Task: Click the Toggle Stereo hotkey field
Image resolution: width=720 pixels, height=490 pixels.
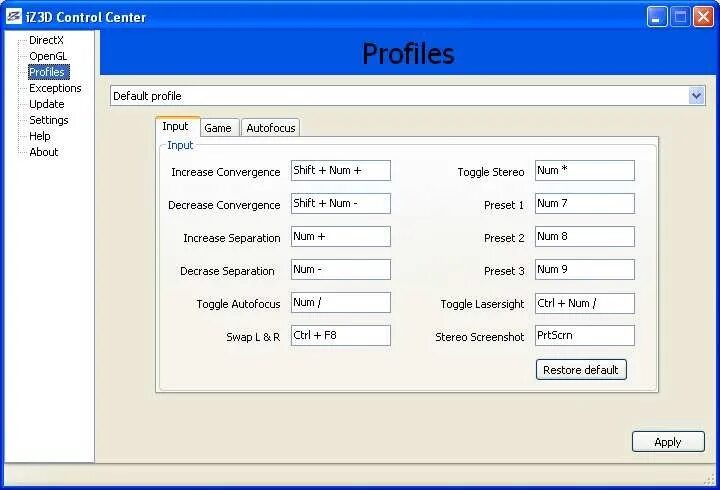Action: (x=585, y=170)
